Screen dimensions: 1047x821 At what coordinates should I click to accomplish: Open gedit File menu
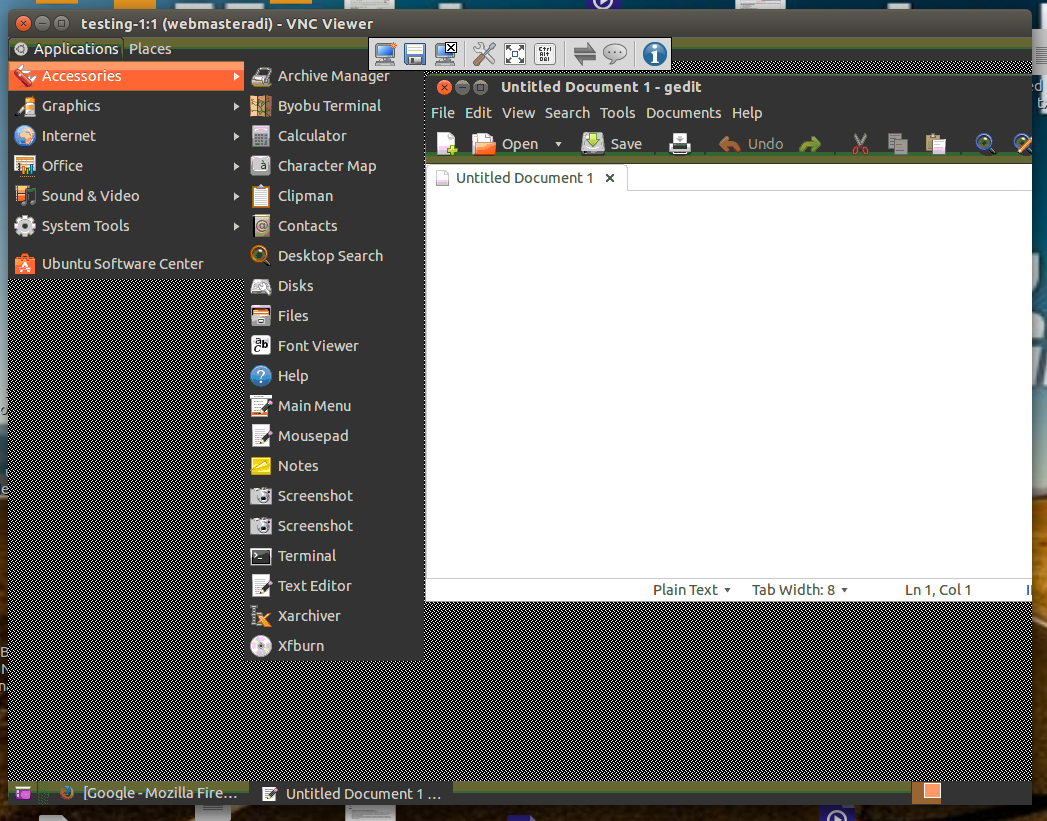[443, 113]
